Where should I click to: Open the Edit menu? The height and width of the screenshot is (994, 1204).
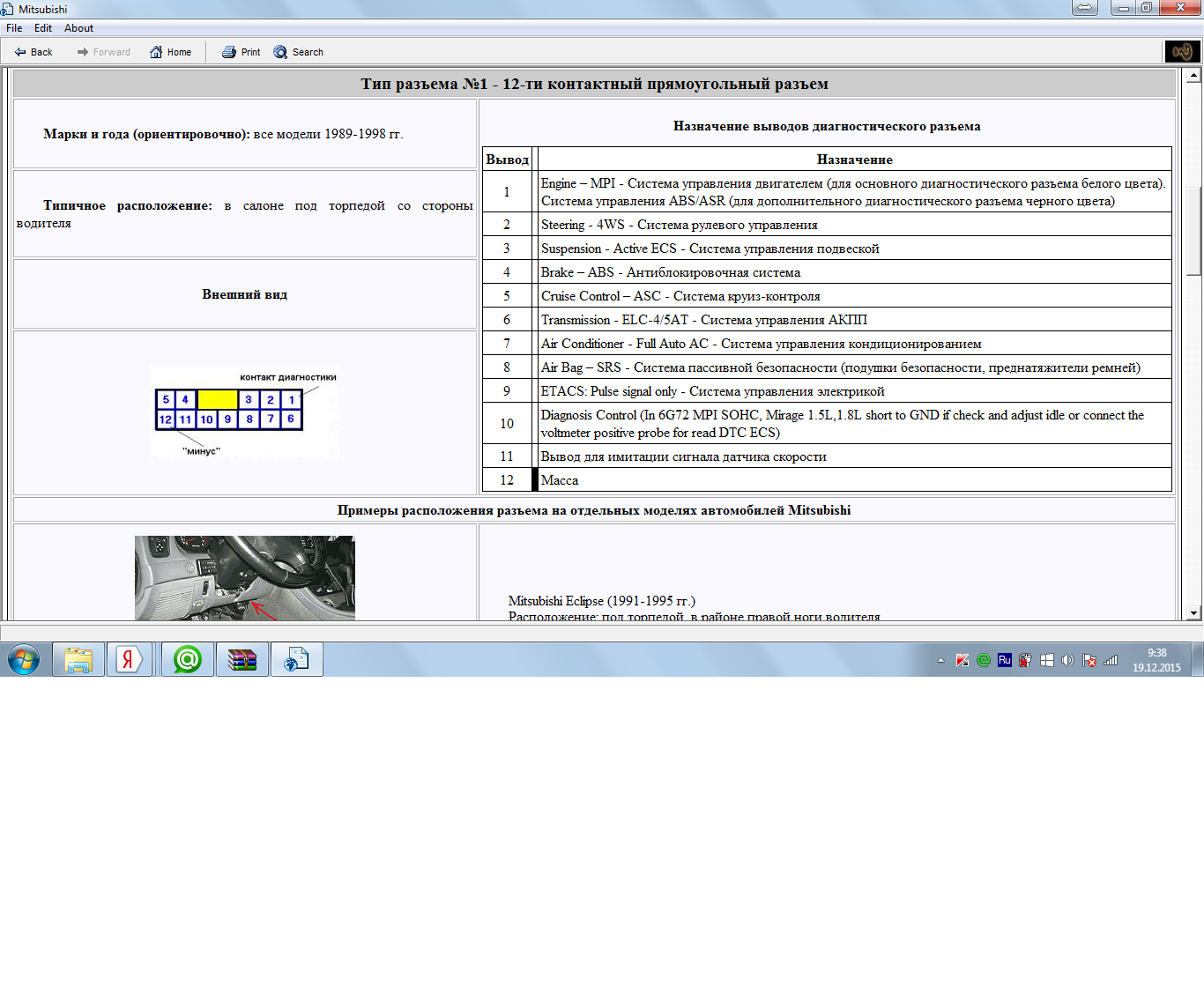43,28
